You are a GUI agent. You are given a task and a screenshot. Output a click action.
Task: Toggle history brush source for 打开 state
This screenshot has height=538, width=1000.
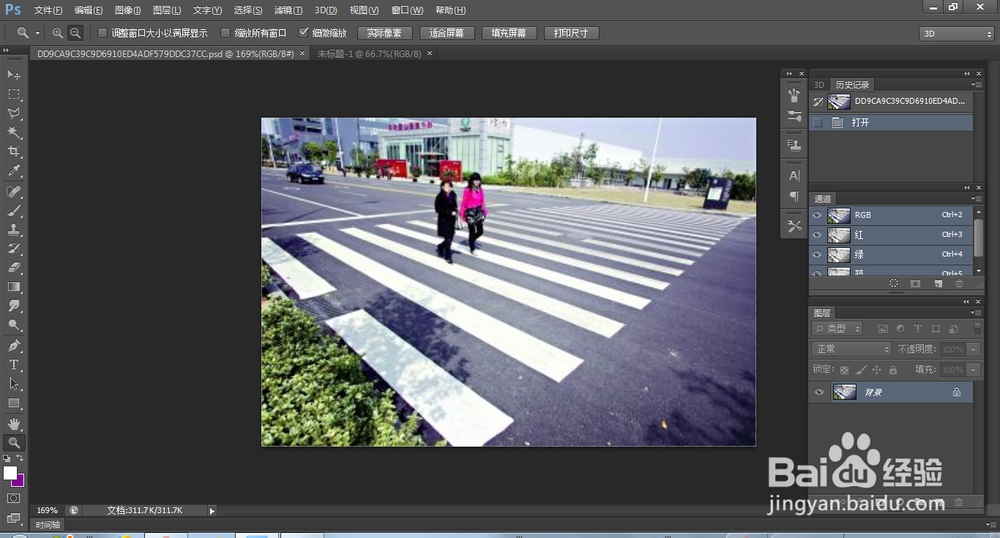click(x=818, y=122)
